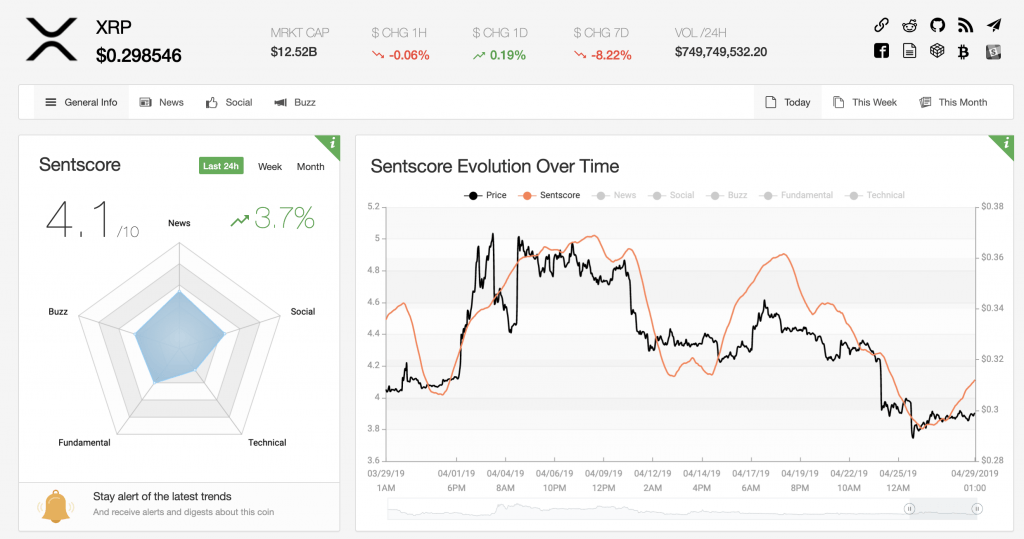Enable the Technical series in chart legend
1024x539 pixels.
pyautogui.click(x=875, y=195)
